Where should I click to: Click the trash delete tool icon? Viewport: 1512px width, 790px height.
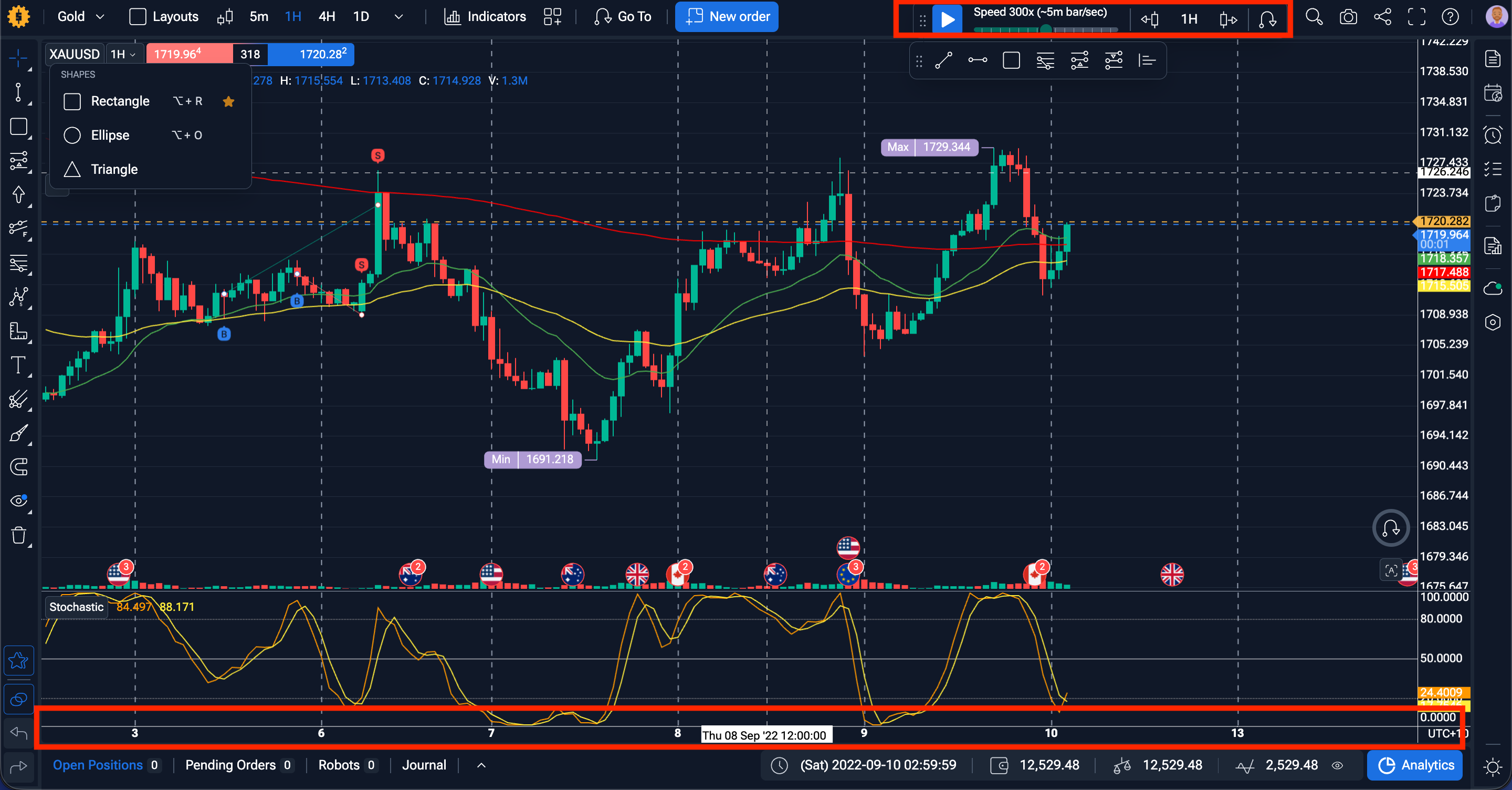pos(19,535)
